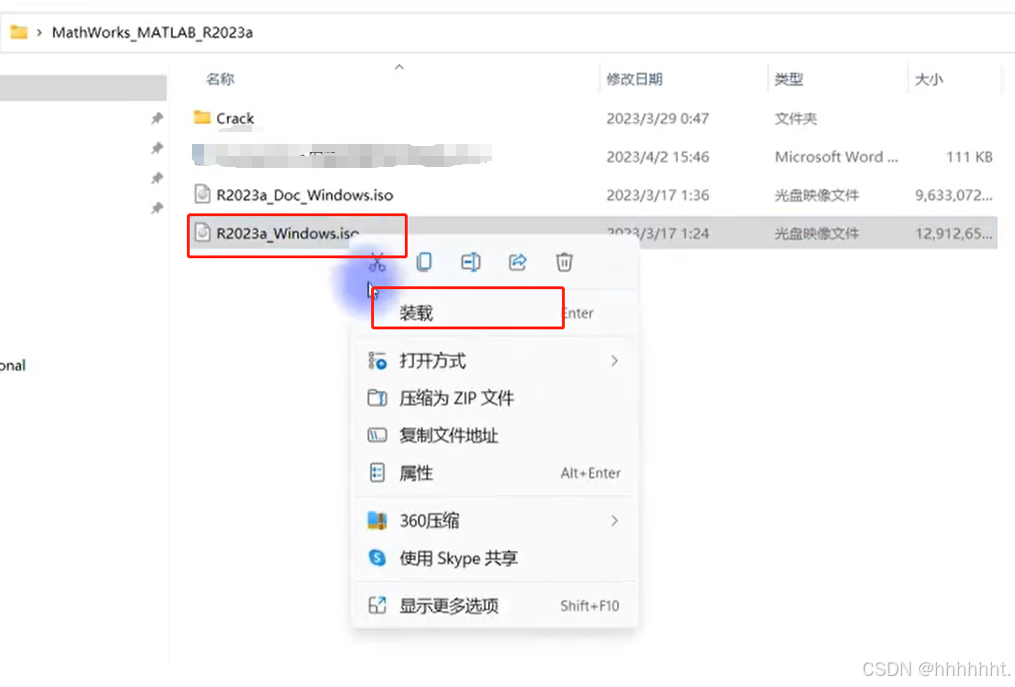Choose 压缩为 ZIP 文件 option

[495, 398]
